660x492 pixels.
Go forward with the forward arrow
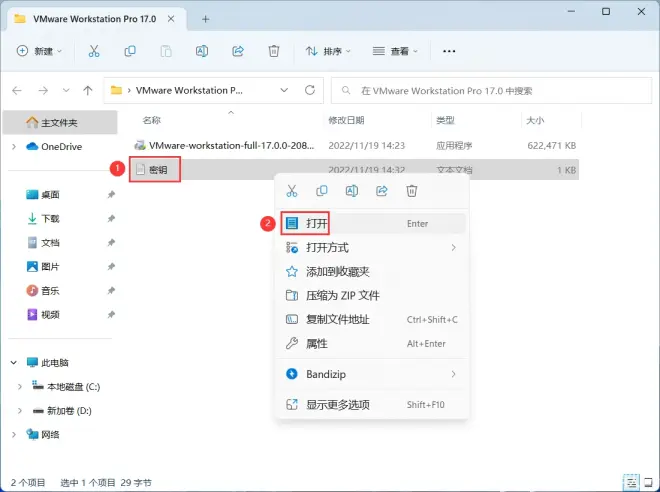(x=43, y=90)
